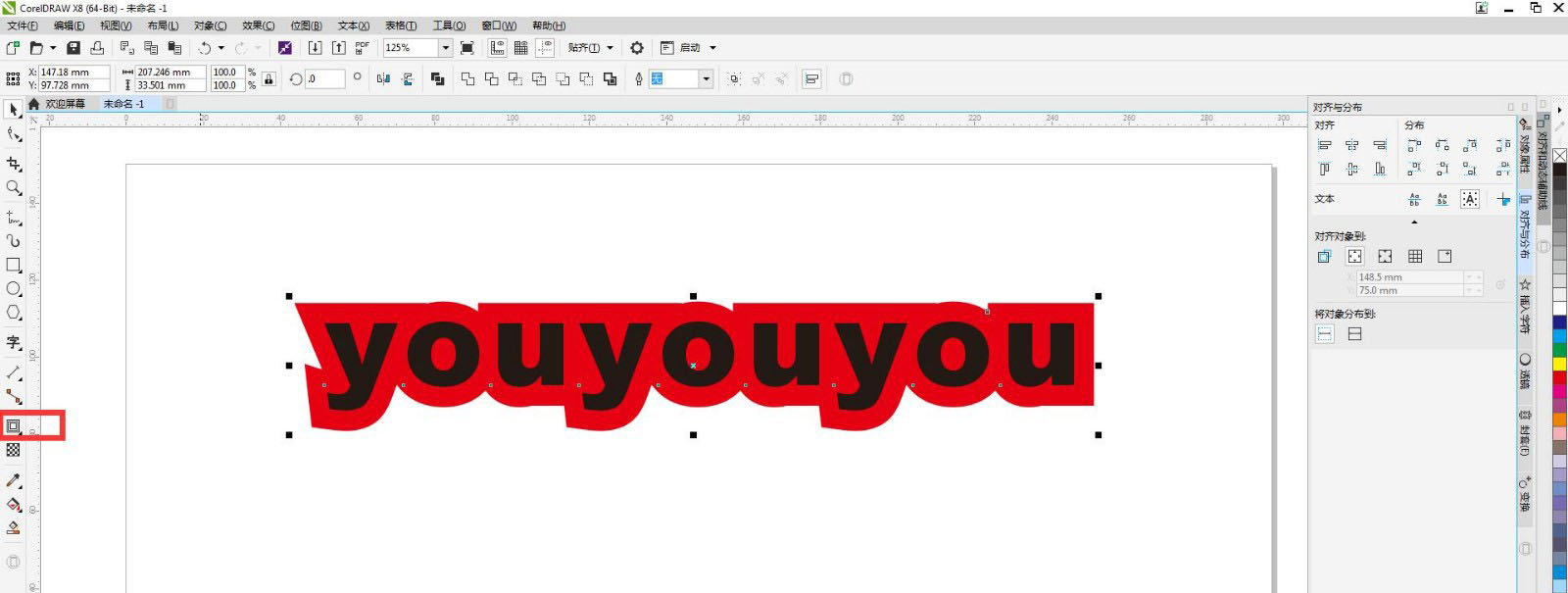Screen dimensions: 1568x593
Task: Select the Transparency checkerboard tool
Action: pyautogui.click(x=14, y=450)
